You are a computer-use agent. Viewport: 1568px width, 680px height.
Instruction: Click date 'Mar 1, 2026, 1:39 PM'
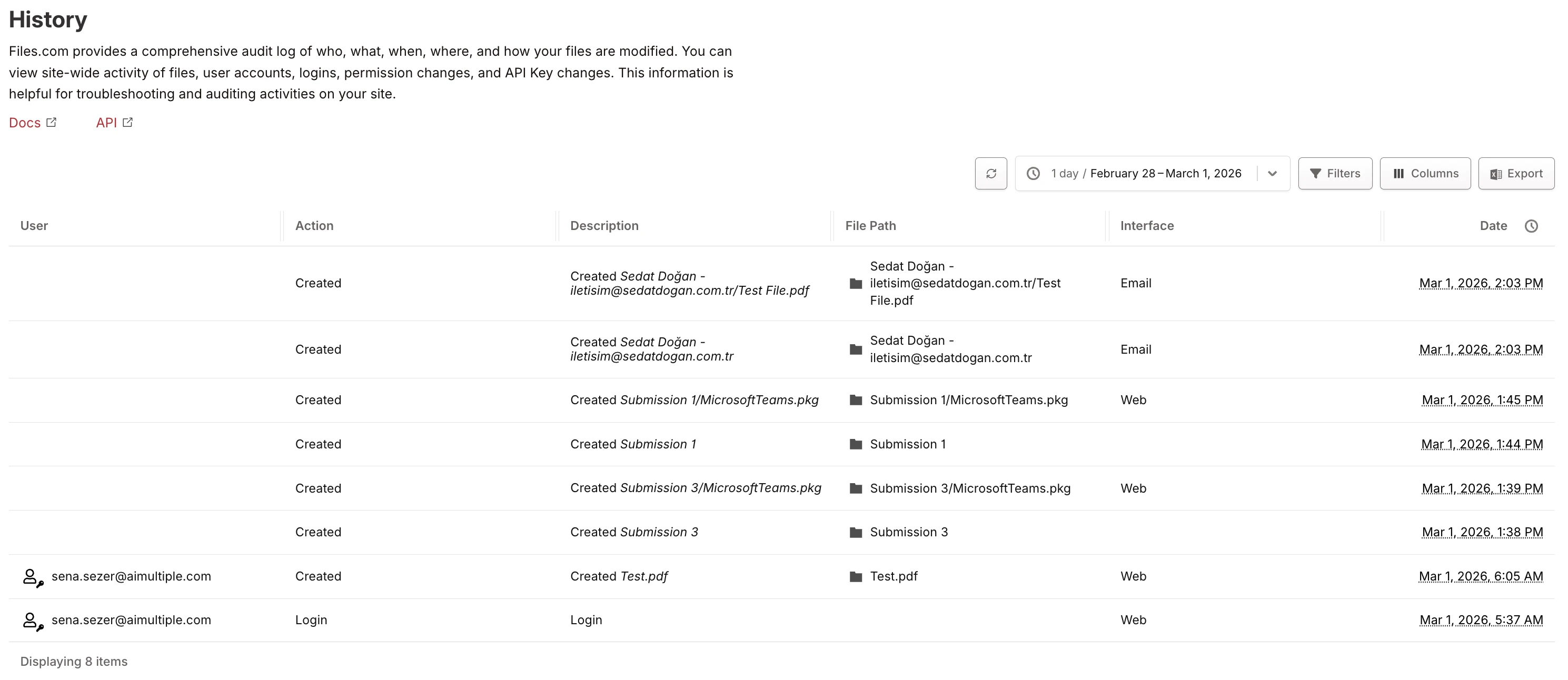click(x=1482, y=488)
